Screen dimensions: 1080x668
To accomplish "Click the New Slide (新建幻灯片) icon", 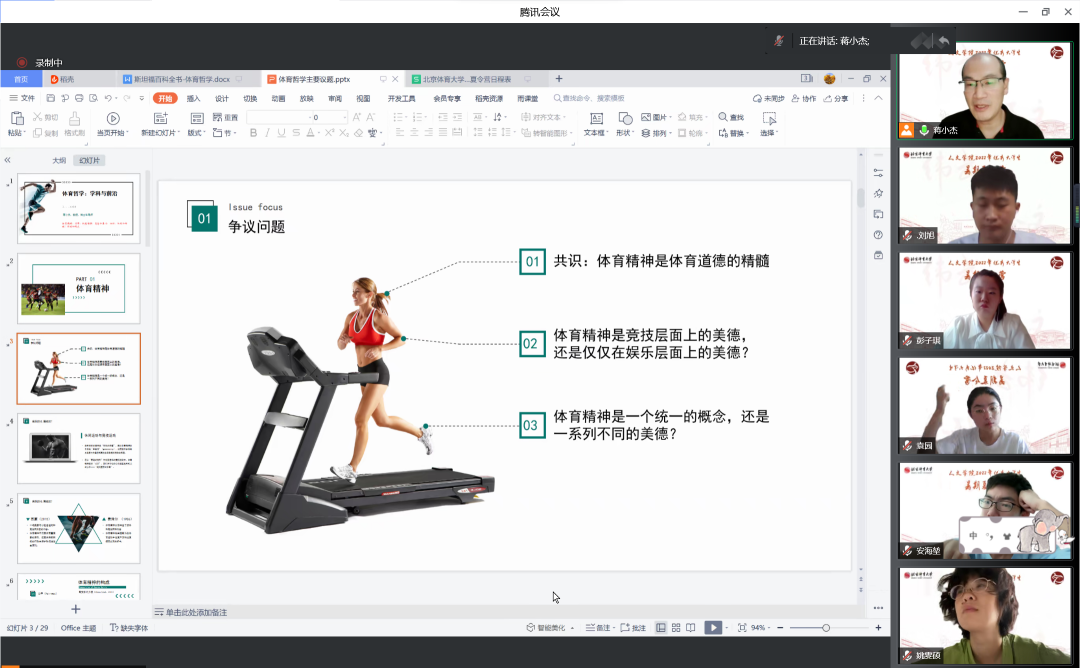I will [159, 118].
